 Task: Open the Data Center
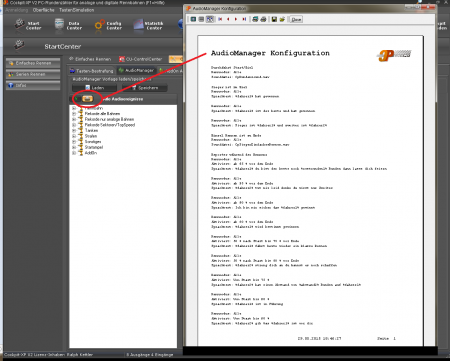tap(68, 25)
